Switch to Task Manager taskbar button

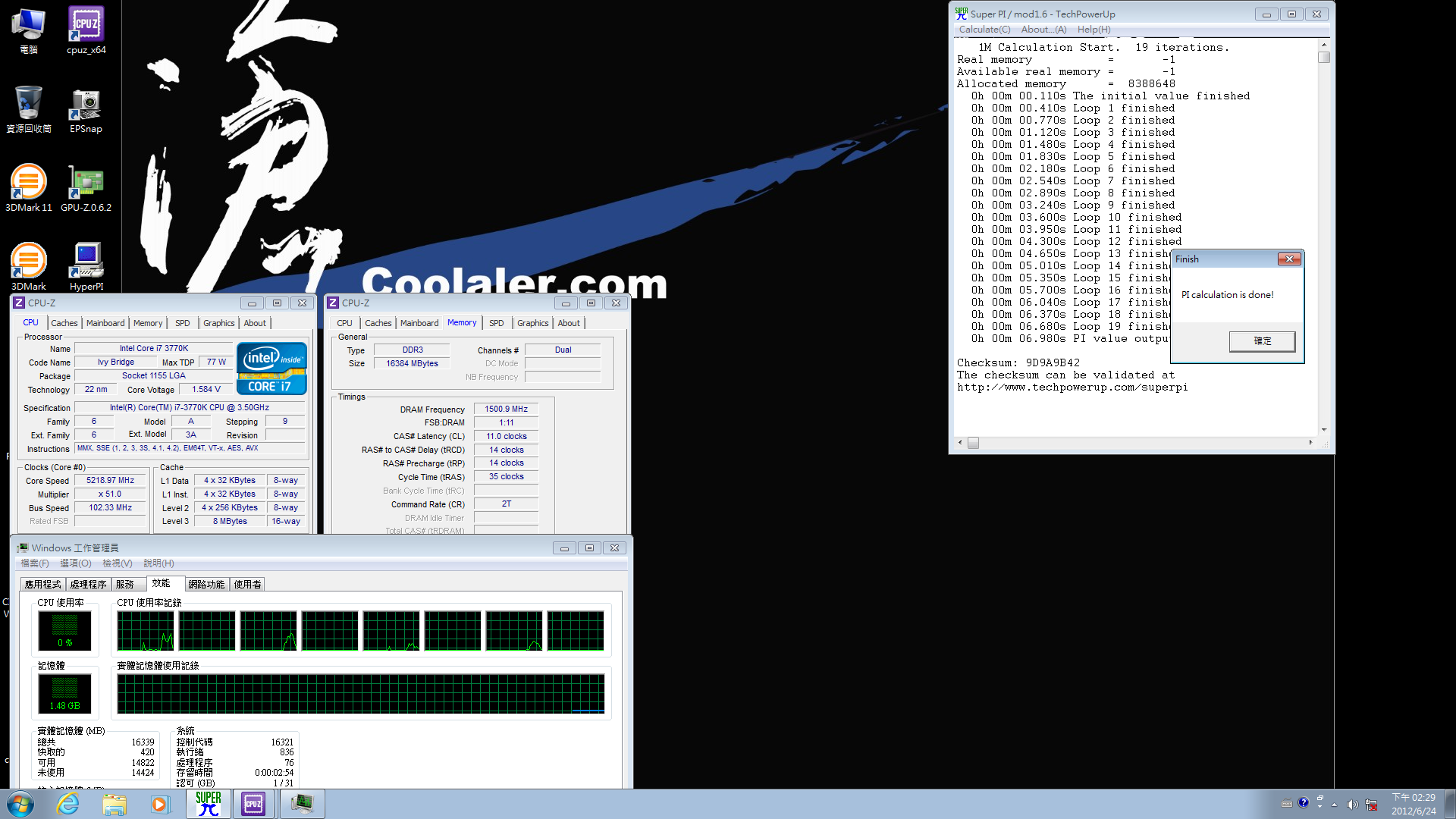(302, 804)
